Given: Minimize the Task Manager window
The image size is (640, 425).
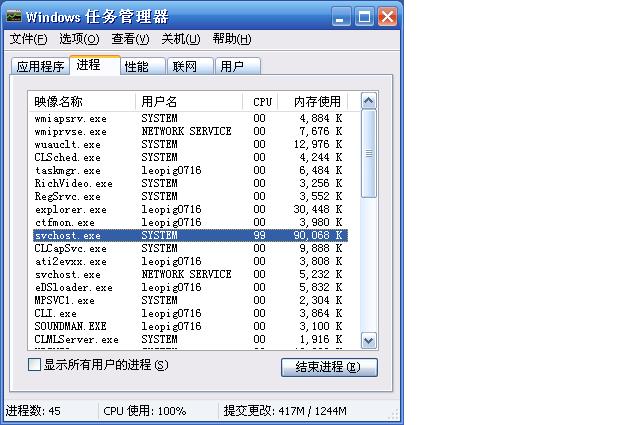Looking at the screenshot, I should [340, 17].
